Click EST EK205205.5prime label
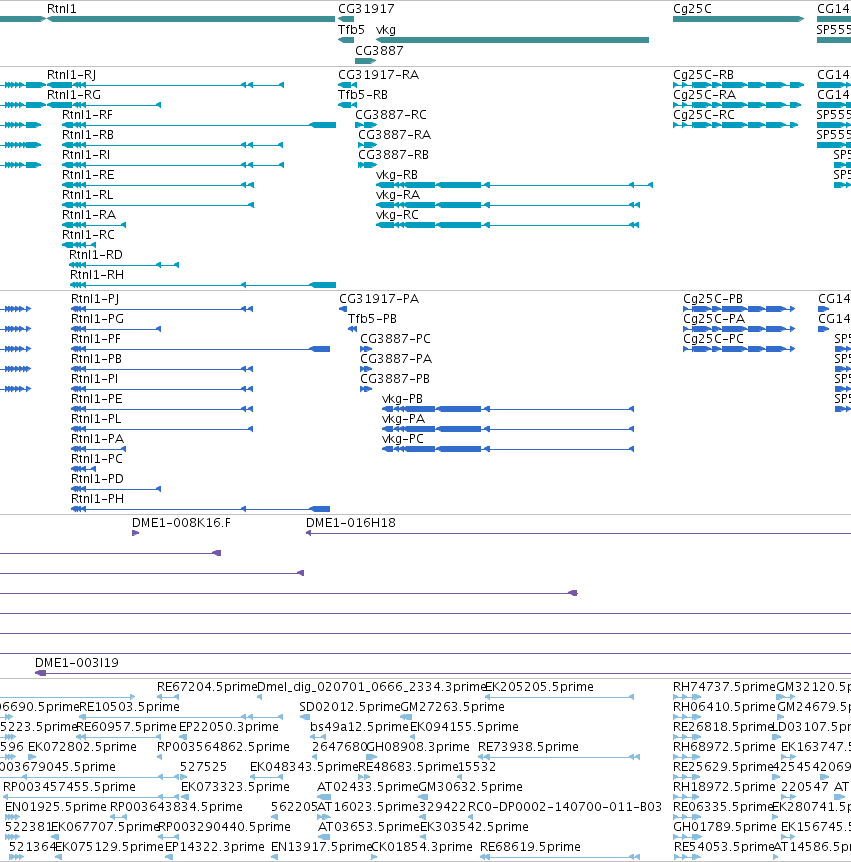851x862 pixels. pyautogui.click(x=539, y=687)
